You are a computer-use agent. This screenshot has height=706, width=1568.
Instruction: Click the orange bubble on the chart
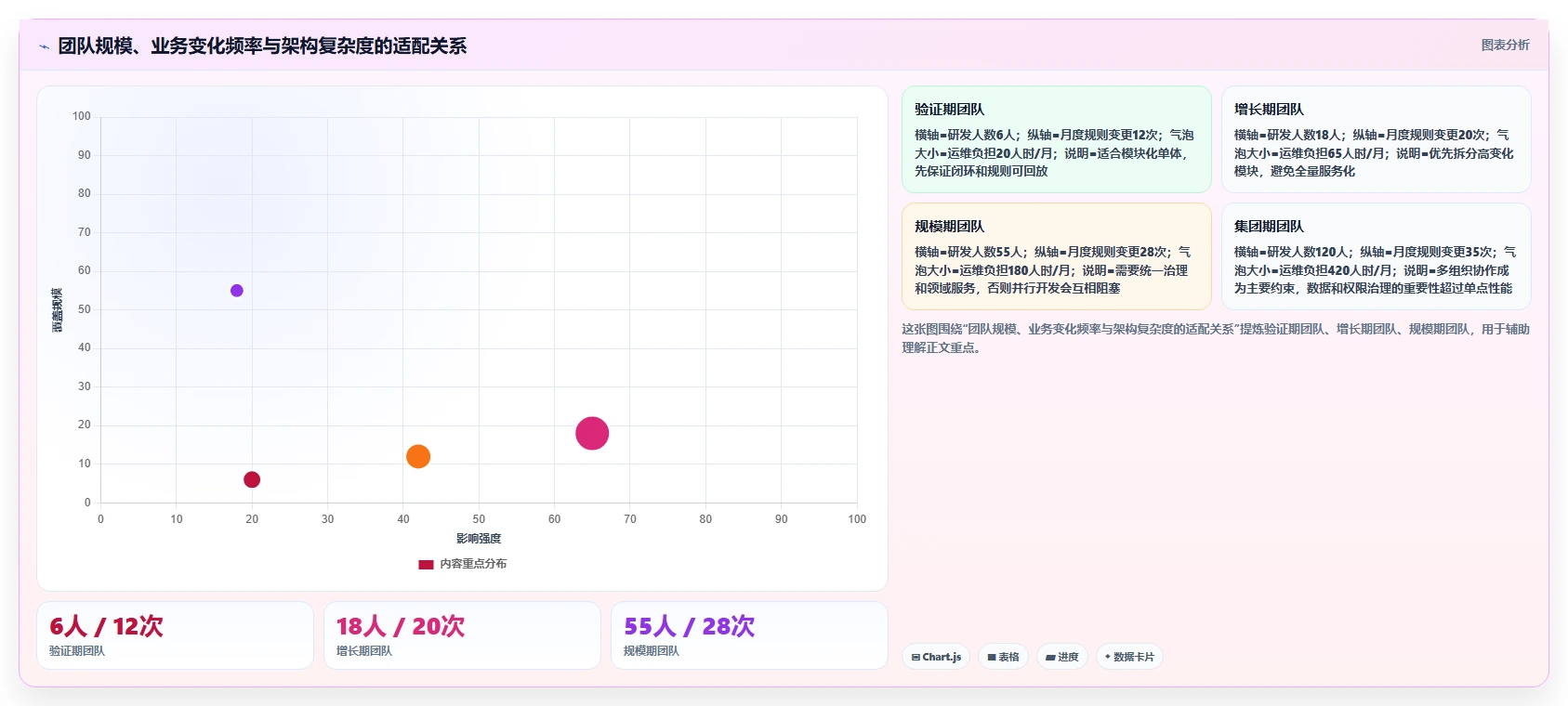click(418, 456)
